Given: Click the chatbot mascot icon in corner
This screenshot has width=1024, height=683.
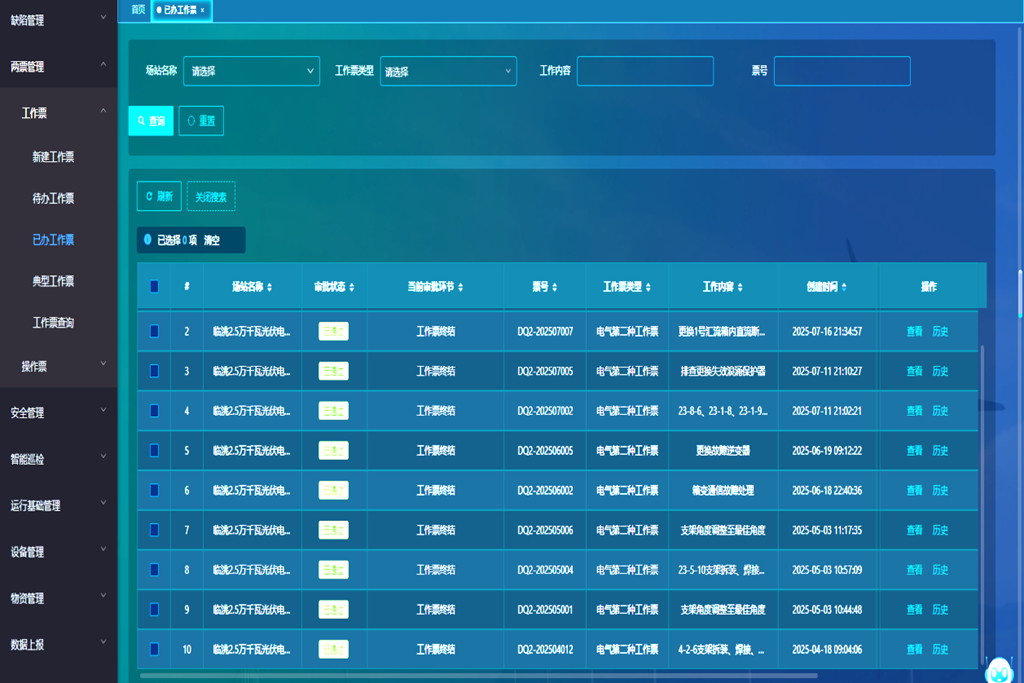Looking at the screenshot, I should click(x=998, y=668).
